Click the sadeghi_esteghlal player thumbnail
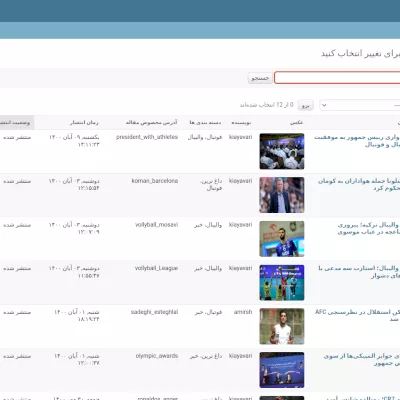The height and width of the screenshot is (400, 400). tap(282, 326)
